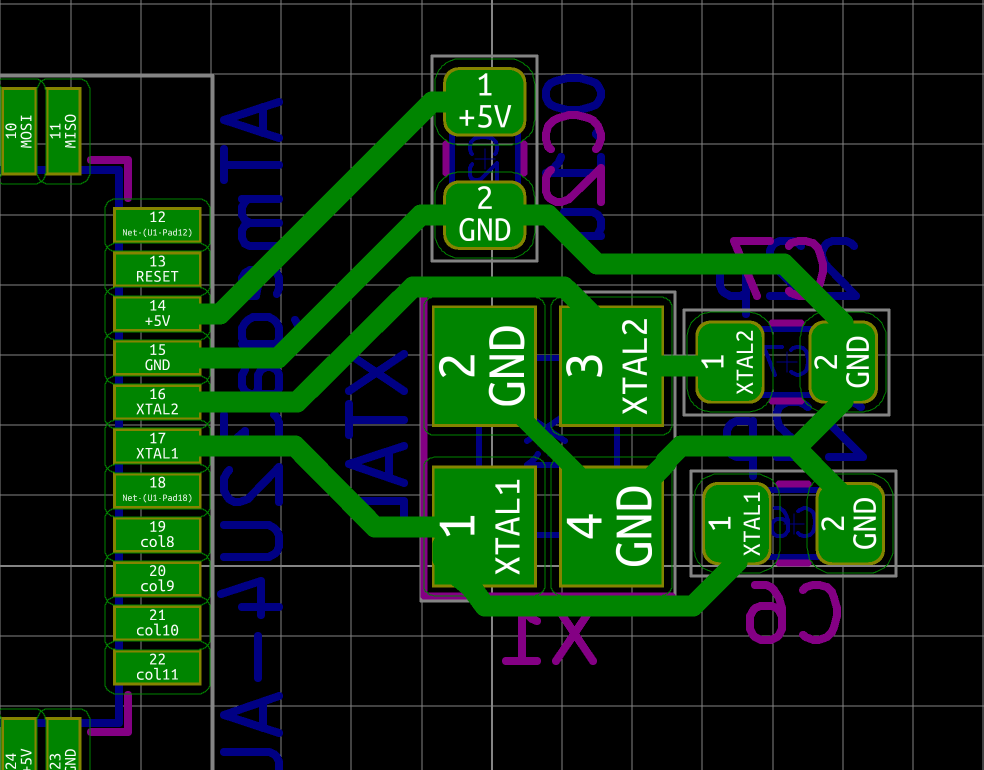Select pad 12 Net-(U1-Pad12)
984x770 pixels.
pos(157,225)
